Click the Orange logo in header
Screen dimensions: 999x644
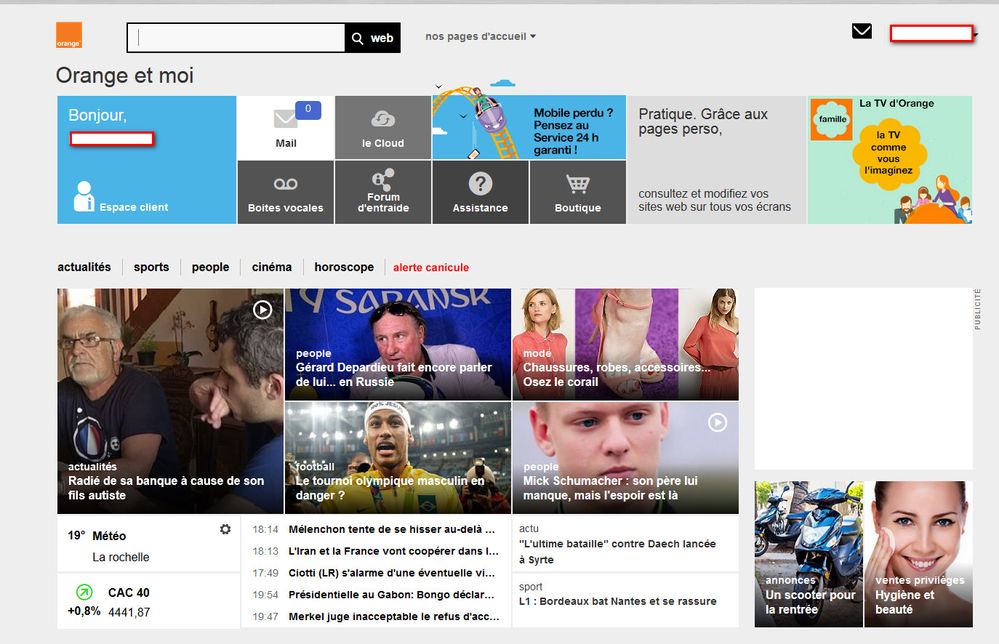(x=69, y=37)
